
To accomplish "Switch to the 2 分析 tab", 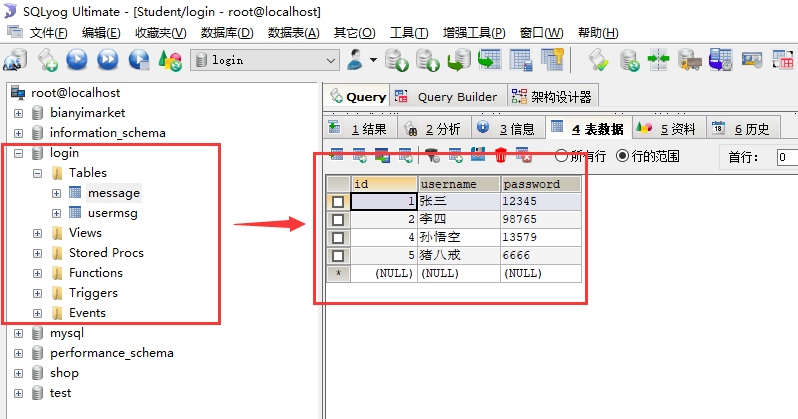I will 434,129.
